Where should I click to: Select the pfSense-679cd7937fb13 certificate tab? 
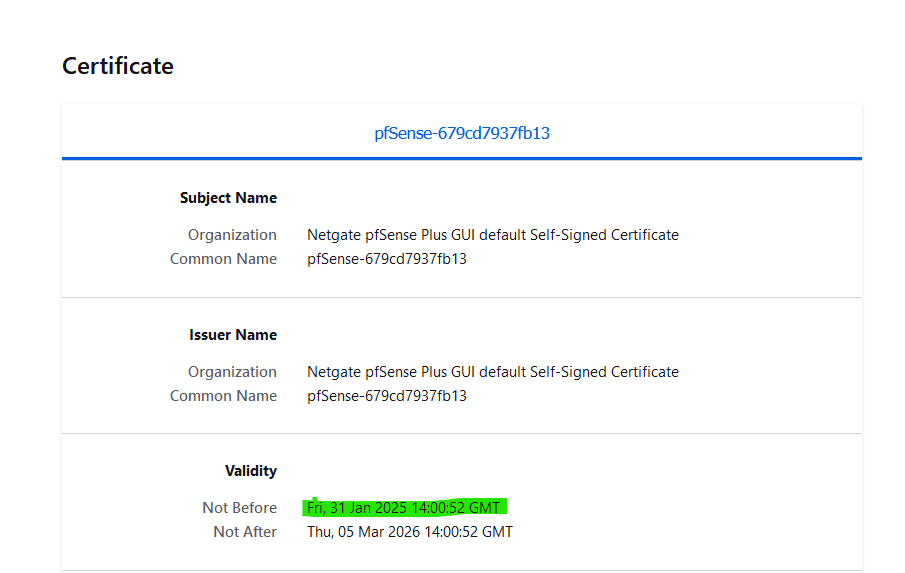coord(462,133)
